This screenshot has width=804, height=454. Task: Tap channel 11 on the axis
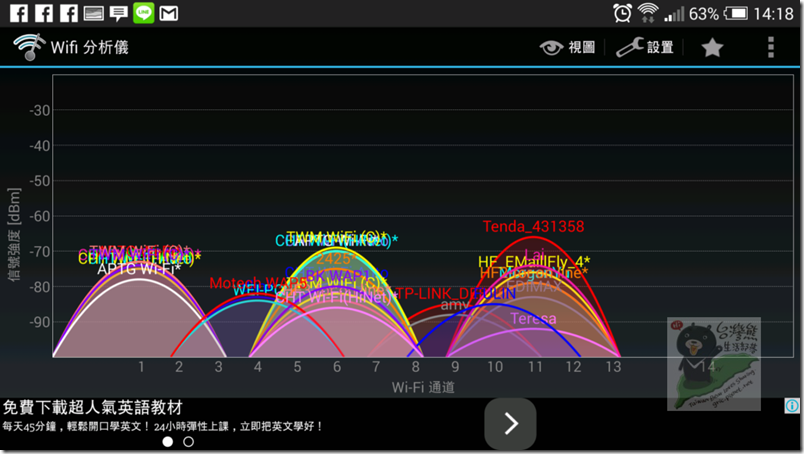pyautogui.click(x=535, y=367)
